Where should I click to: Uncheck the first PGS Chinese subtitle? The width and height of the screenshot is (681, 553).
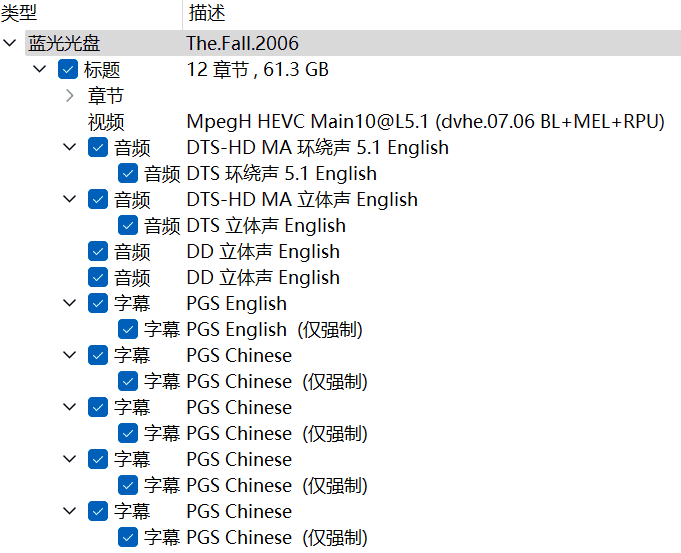[98, 356]
